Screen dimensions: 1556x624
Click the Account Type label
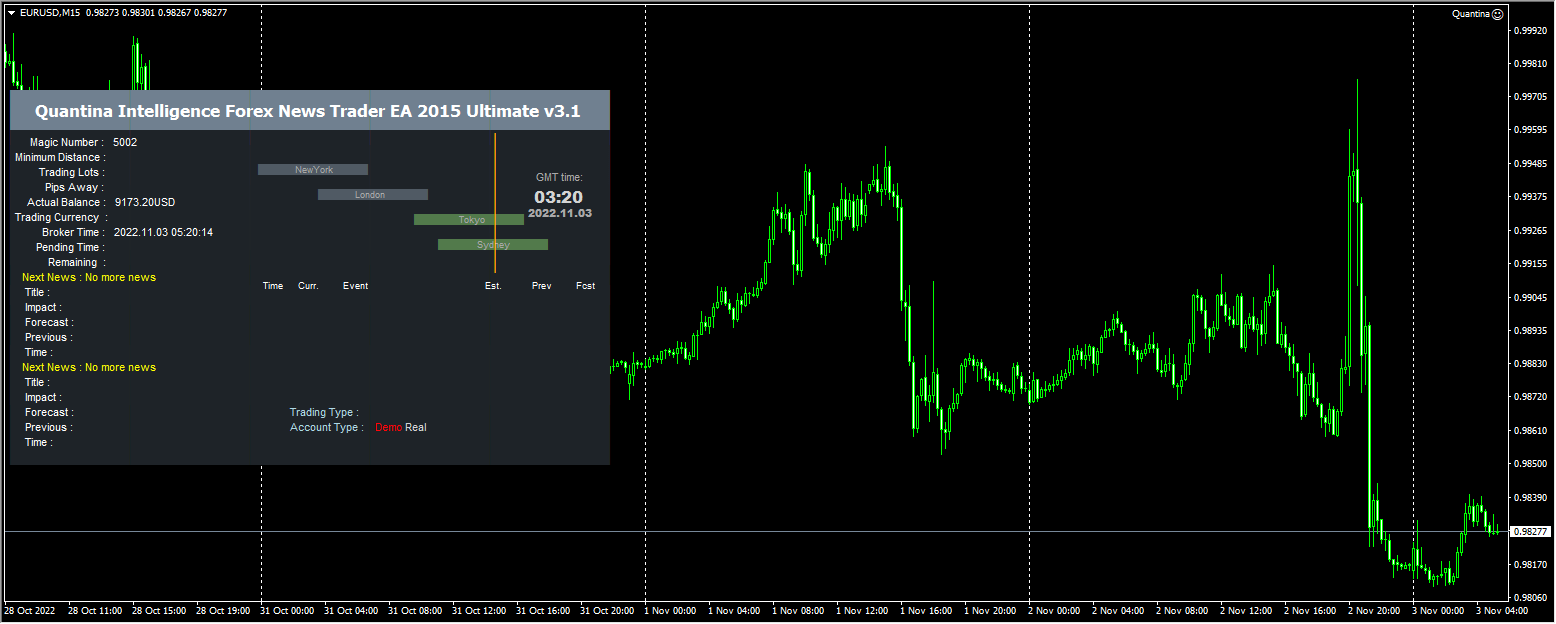327,427
